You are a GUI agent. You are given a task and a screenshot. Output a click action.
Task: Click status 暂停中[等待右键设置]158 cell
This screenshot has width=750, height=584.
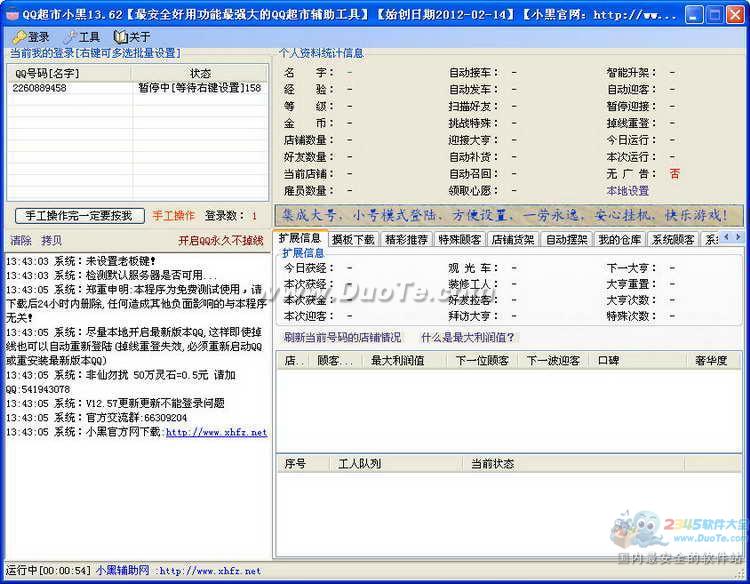click(x=199, y=88)
